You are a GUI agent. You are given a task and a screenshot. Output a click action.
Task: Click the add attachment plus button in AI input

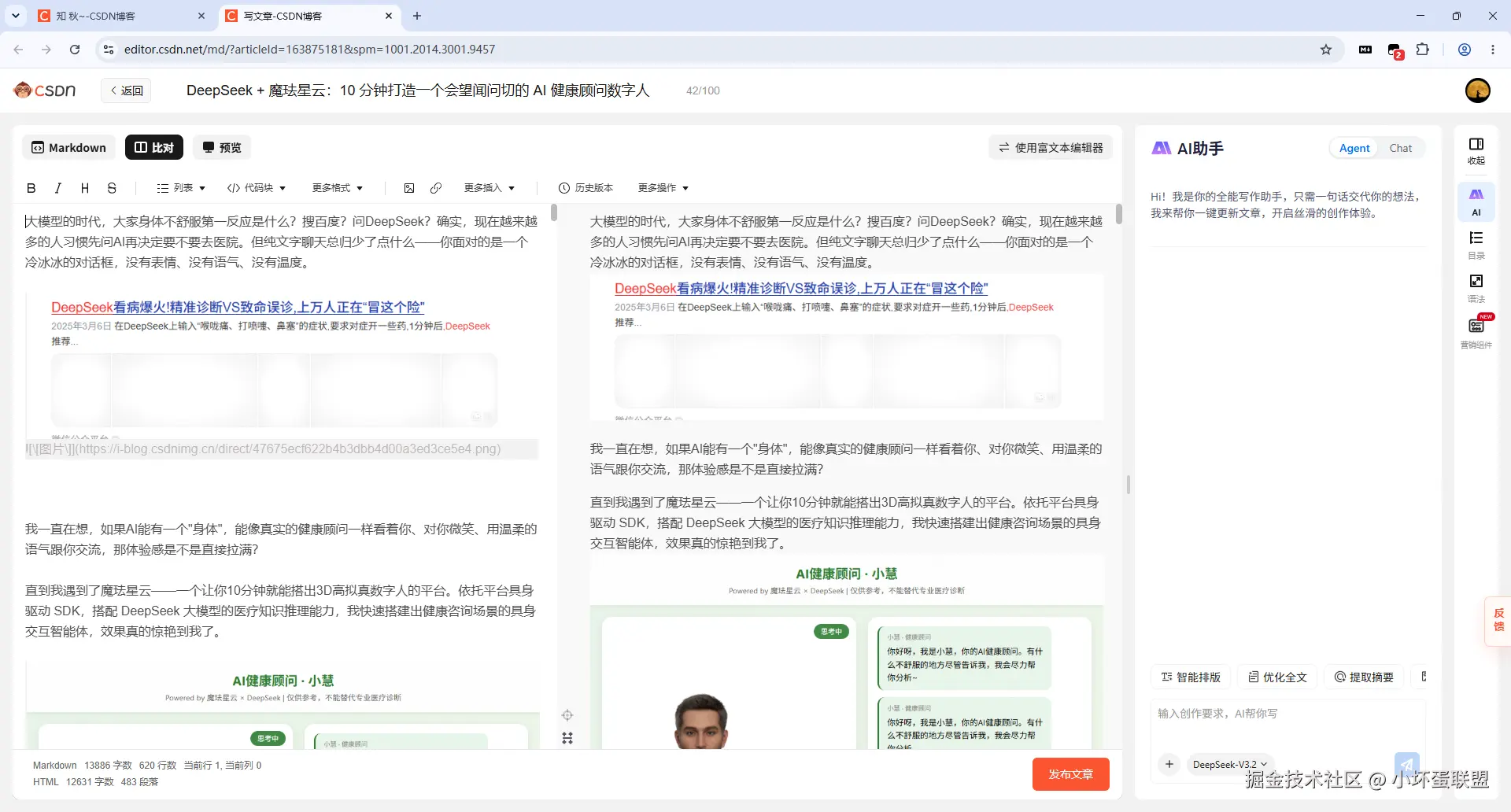pos(1169,764)
